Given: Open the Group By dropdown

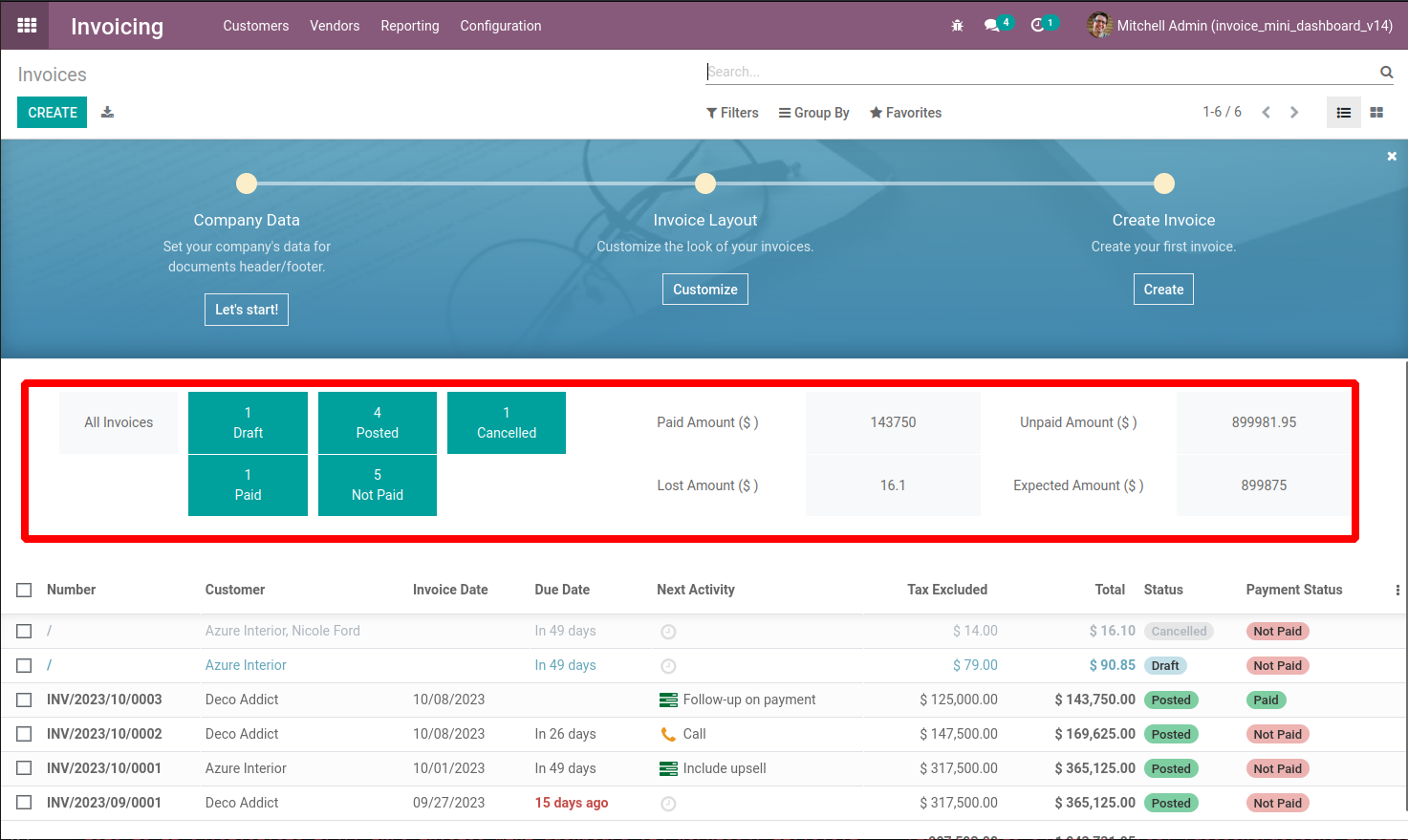Looking at the screenshot, I should (813, 113).
